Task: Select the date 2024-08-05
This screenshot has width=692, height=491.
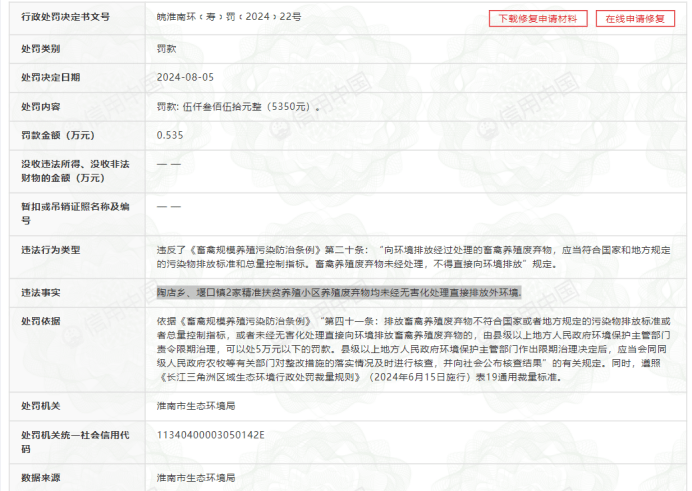Action: pyautogui.click(x=185, y=77)
